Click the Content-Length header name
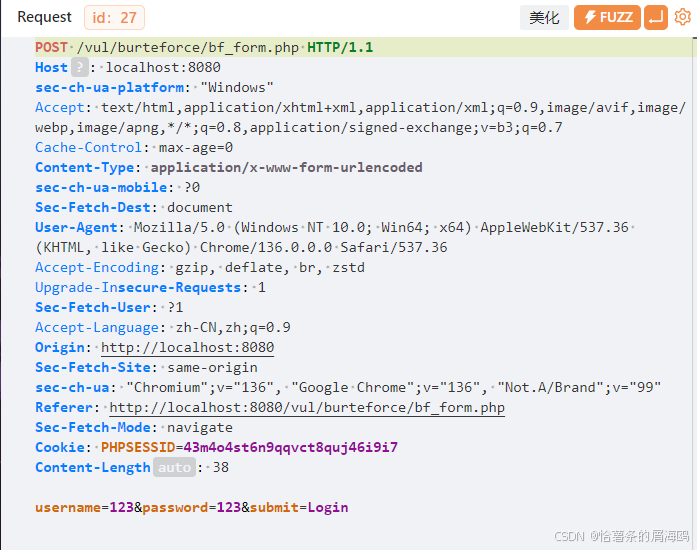The image size is (697, 550). (93, 467)
